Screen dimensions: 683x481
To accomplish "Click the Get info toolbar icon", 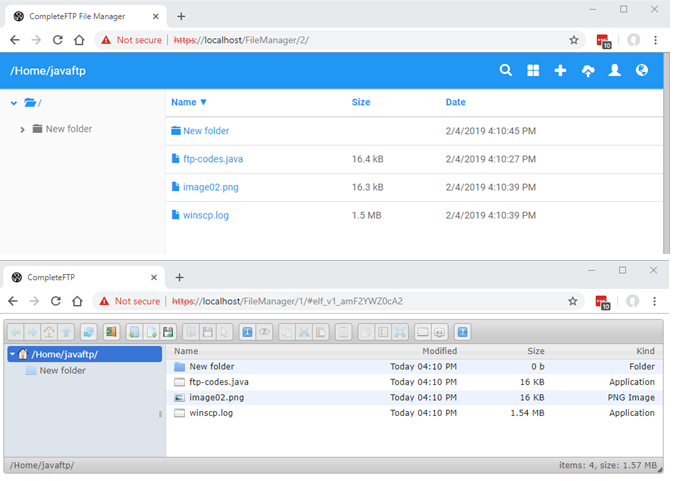I will [x=247, y=332].
